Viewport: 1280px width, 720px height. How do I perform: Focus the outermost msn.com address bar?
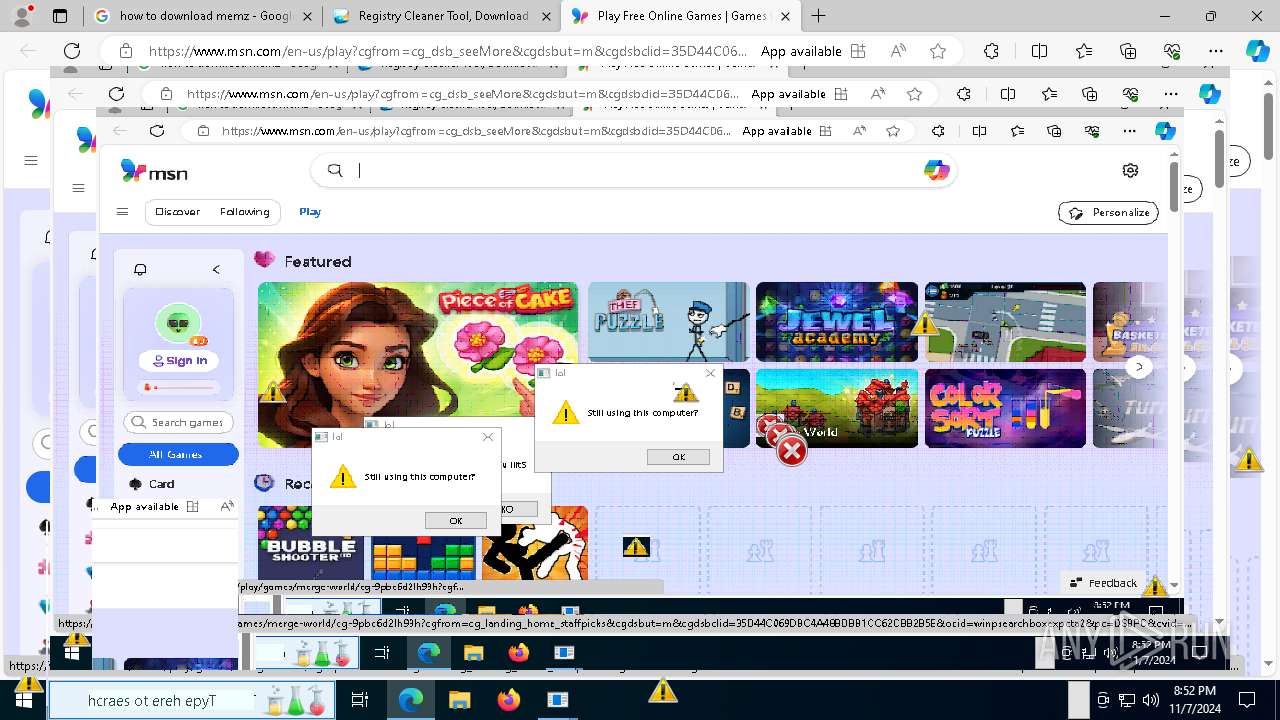[x=448, y=51]
